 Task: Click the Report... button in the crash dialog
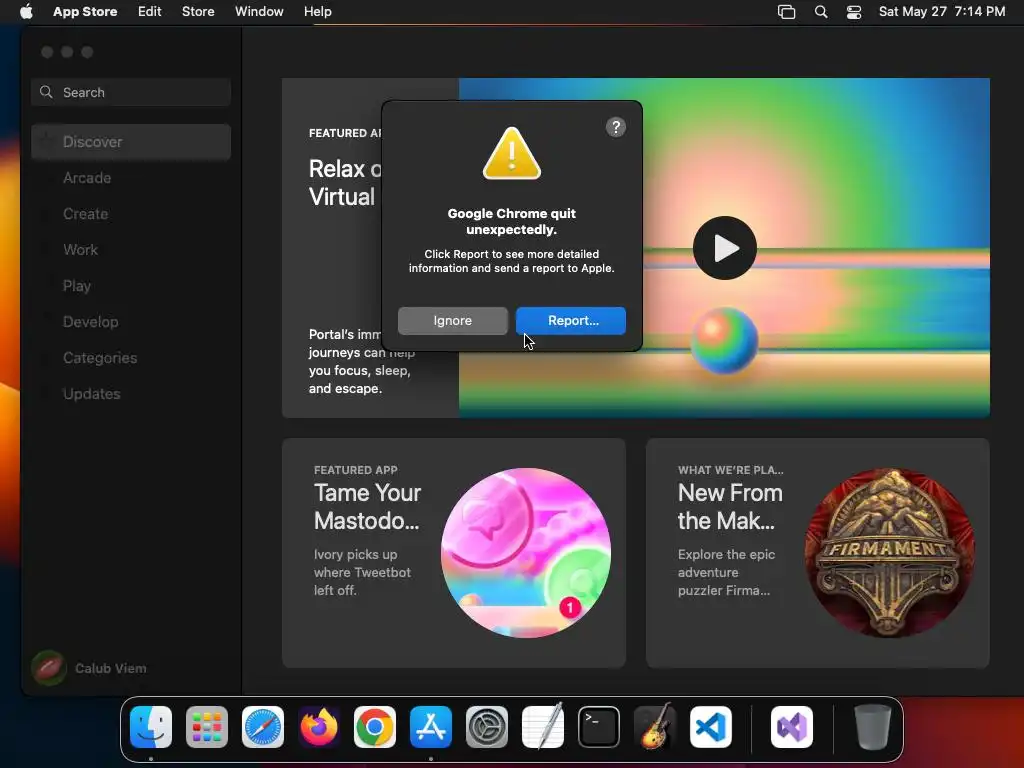point(571,321)
